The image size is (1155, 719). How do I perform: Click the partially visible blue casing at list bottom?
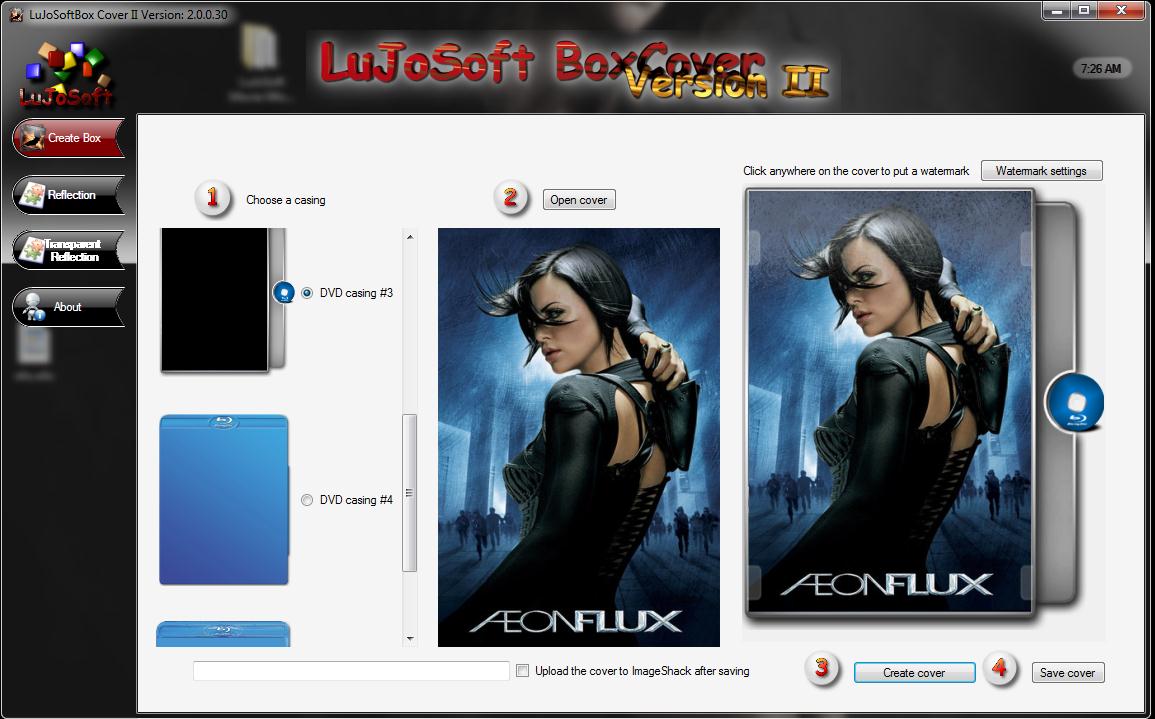(x=223, y=634)
